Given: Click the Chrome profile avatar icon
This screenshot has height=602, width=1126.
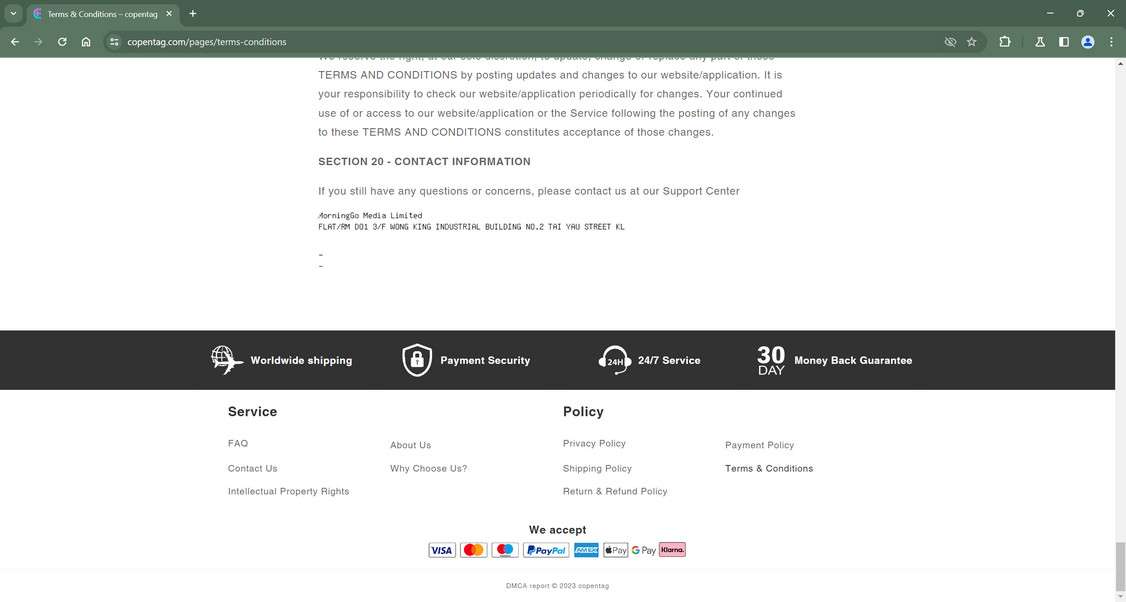Looking at the screenshot, I should (x=1087, y=42).
